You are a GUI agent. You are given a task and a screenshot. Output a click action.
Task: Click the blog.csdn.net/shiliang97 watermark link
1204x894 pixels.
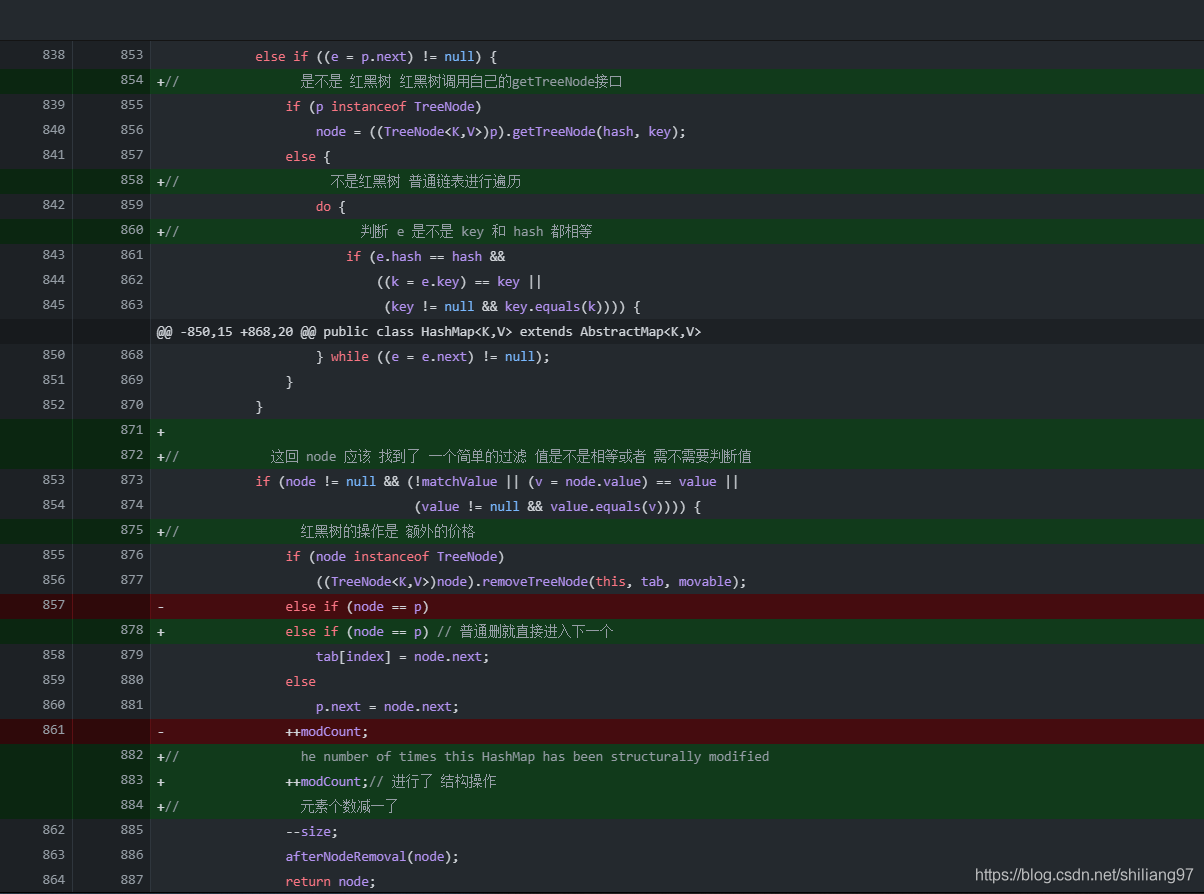[1084, 875]
